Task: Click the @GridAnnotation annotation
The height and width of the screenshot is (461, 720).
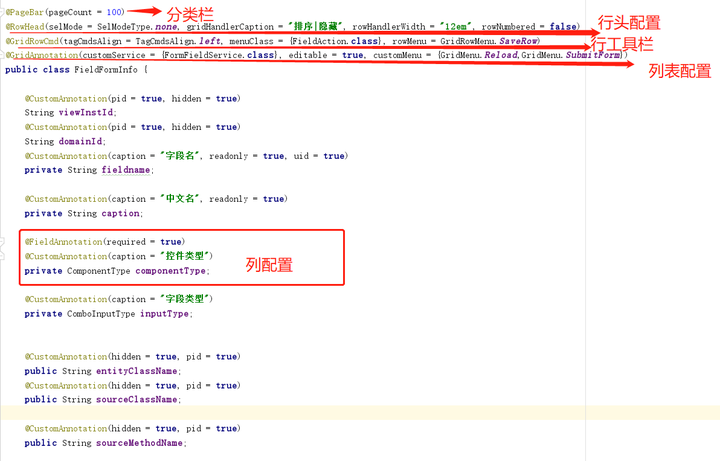Action: click(42, 55)
